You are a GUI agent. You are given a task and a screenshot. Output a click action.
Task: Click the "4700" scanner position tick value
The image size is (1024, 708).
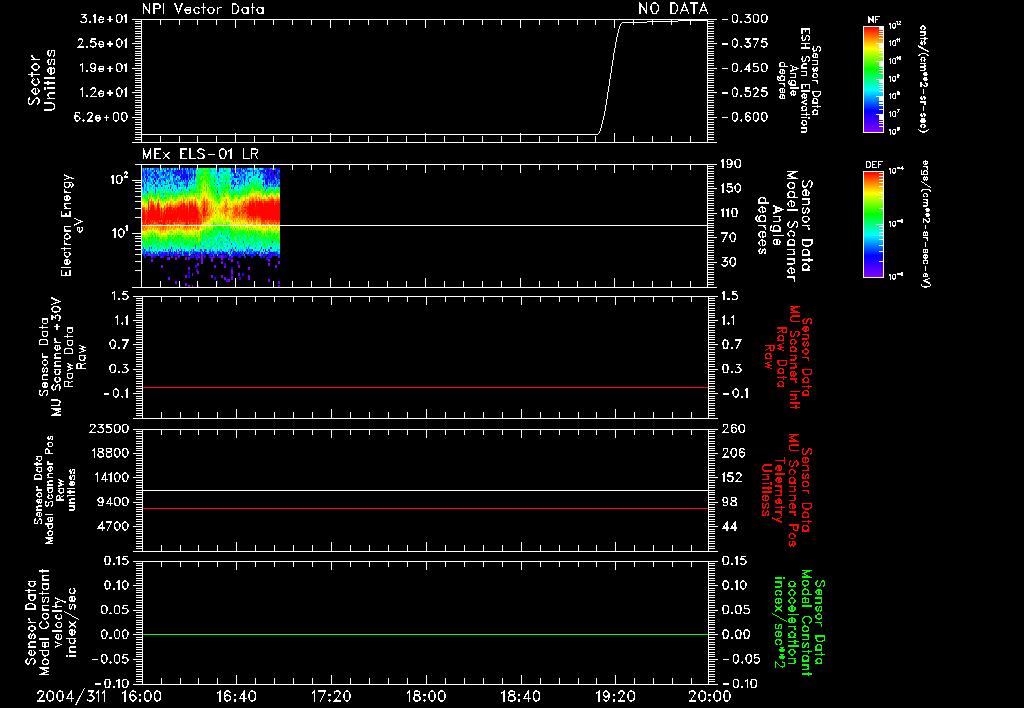pos(113,526)
